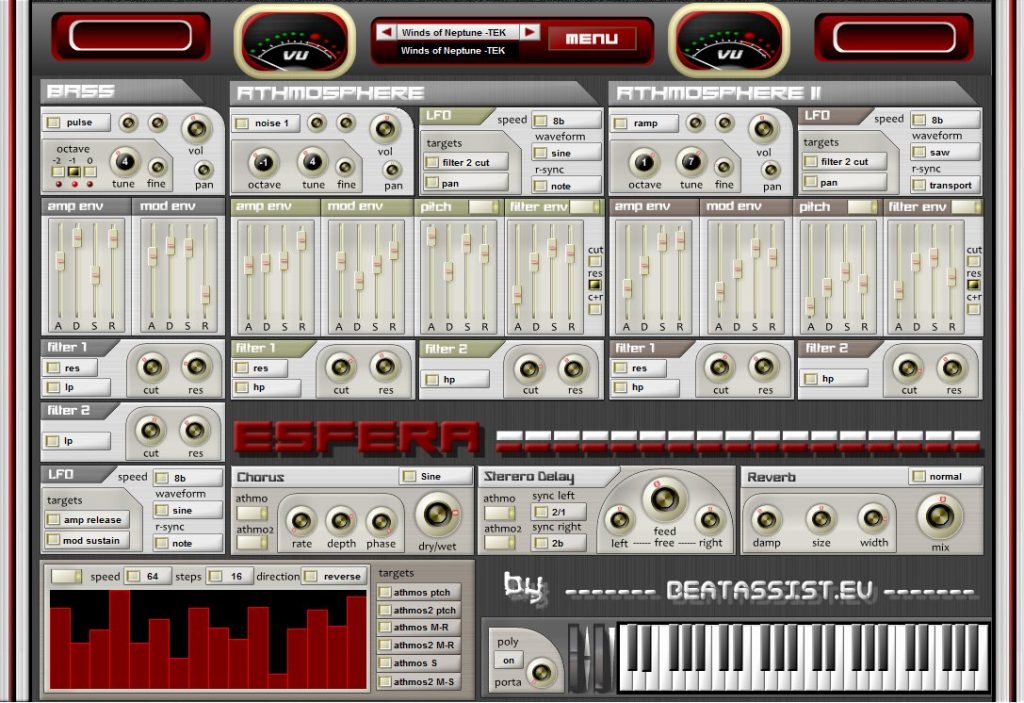1024x703 pixels.
Task: Adjust Bass filter 1 cut knob
Action: [152, 367]
